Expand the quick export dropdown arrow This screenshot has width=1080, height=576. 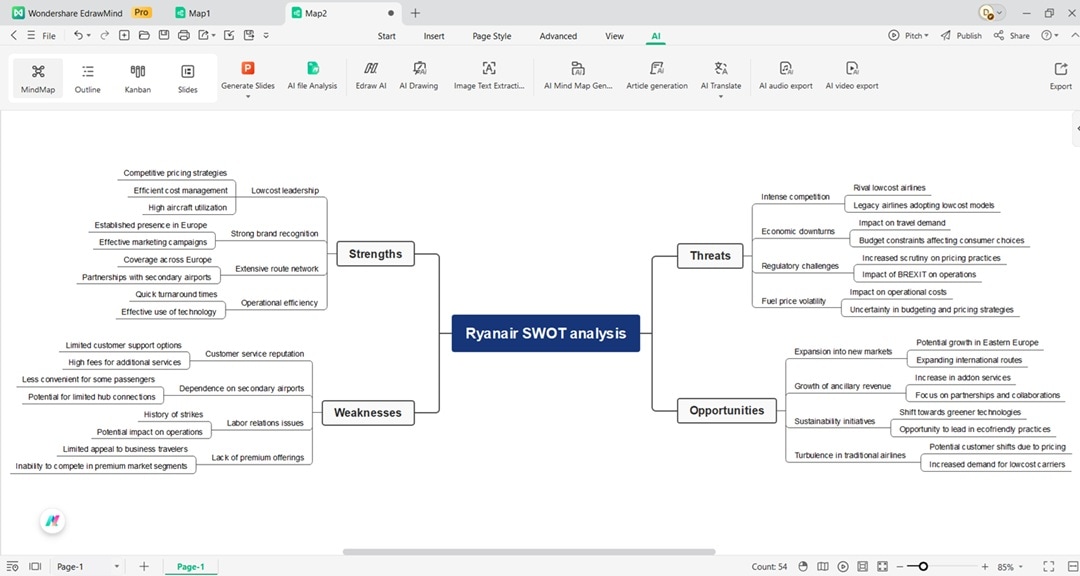[214, 36]
